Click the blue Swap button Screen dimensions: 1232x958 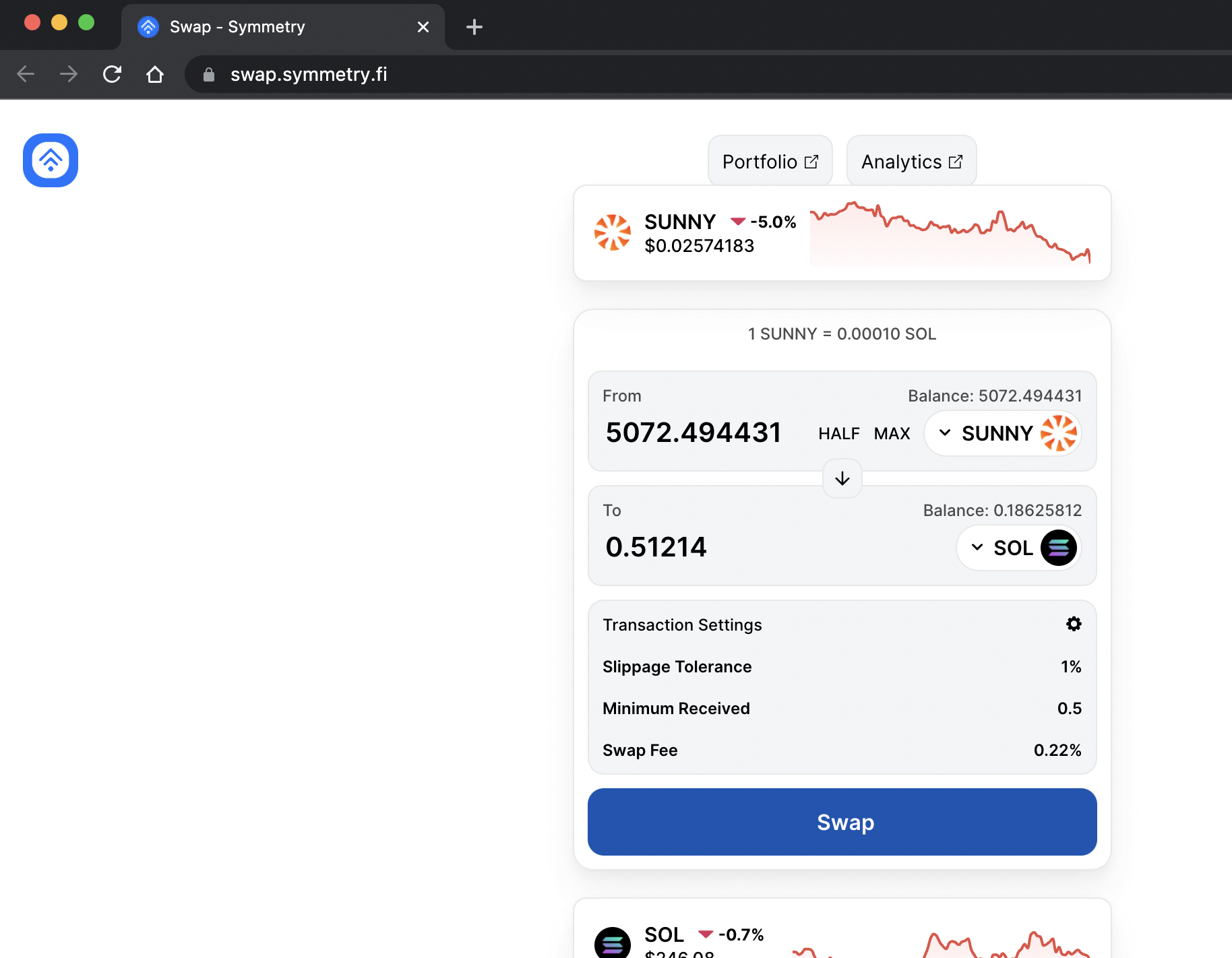point(842,822)
